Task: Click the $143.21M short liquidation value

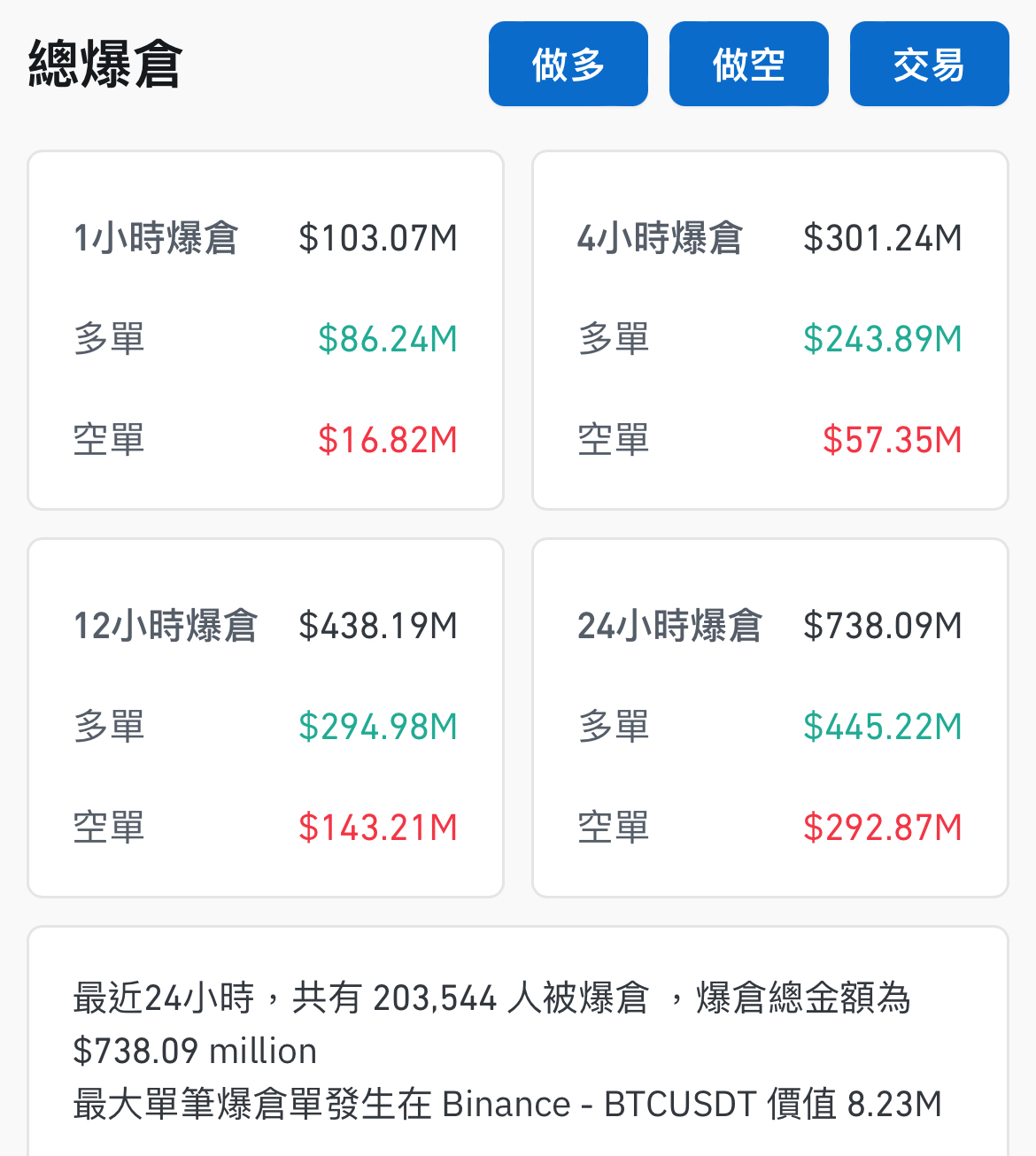Action: [378, 828]
